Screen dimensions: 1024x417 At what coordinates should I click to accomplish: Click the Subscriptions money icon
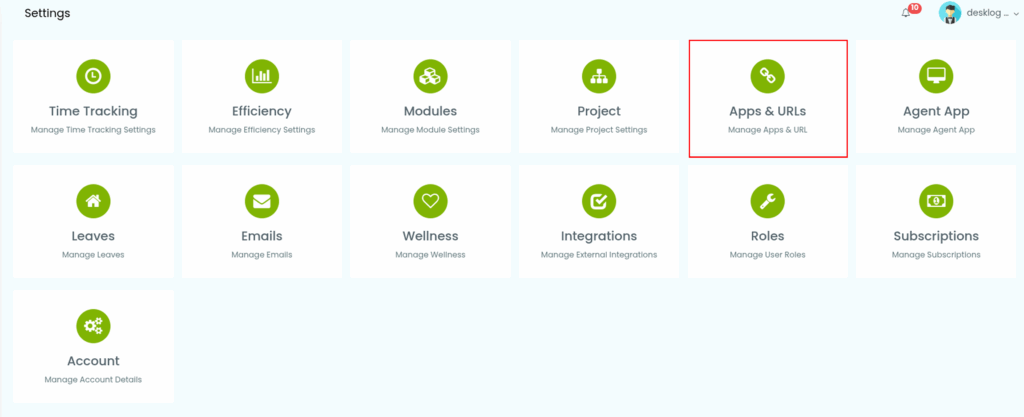pyautogui.click(x=936, y=200)
